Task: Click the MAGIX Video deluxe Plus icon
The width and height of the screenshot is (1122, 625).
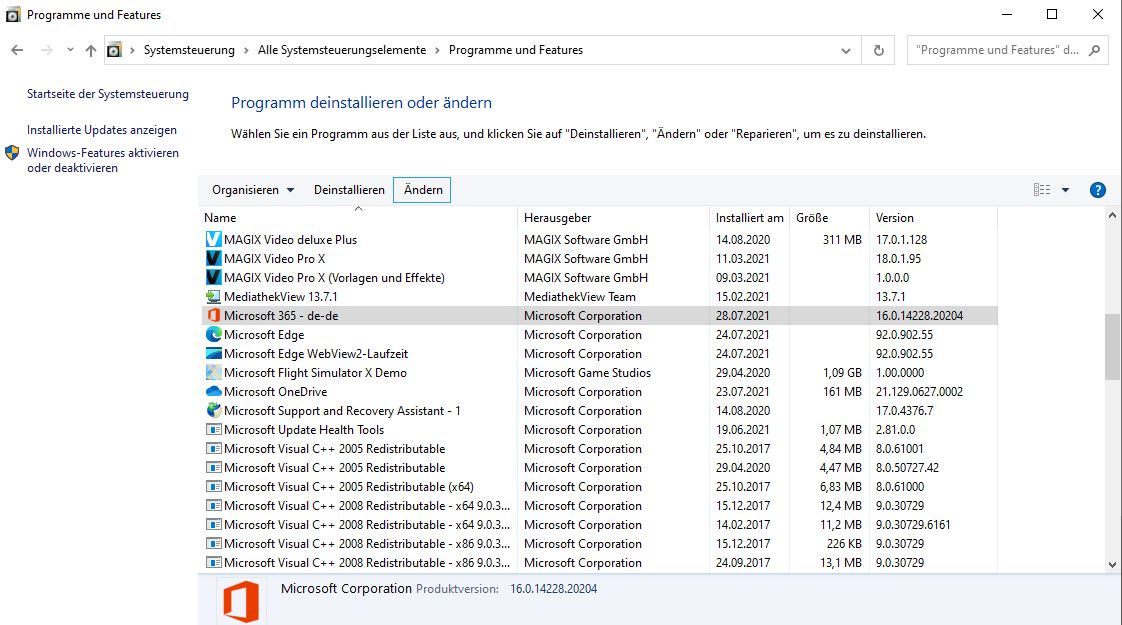Action: coord(213,239)
